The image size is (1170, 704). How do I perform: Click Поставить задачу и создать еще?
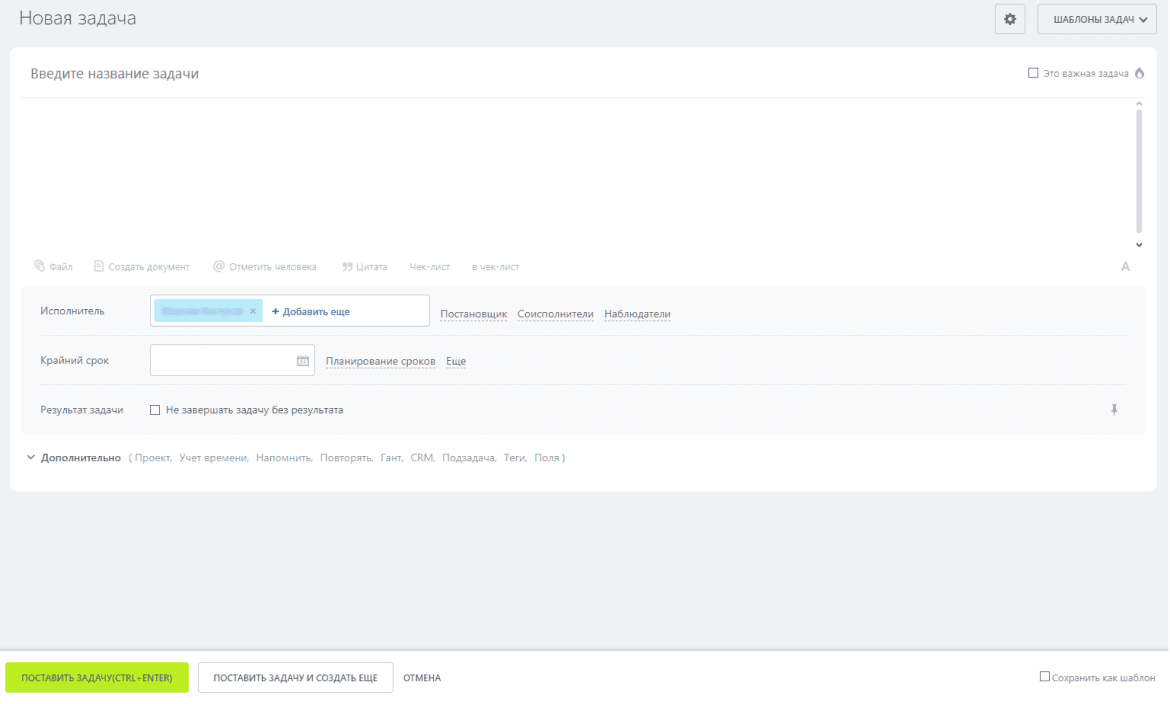pos(295,678)
